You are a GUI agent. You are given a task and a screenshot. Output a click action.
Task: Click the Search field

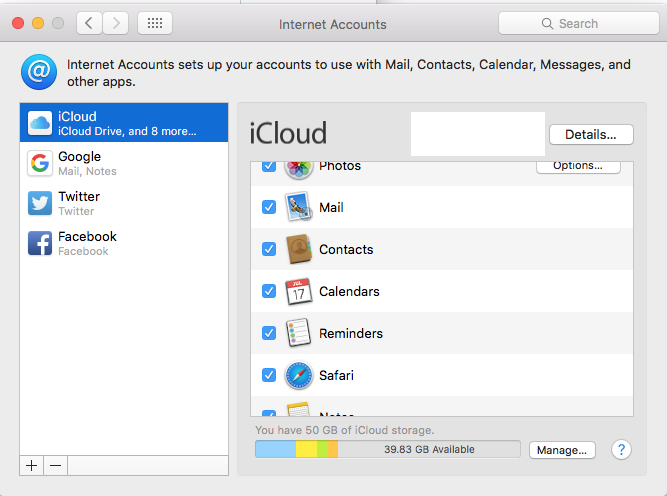click(x=579, y=23)
